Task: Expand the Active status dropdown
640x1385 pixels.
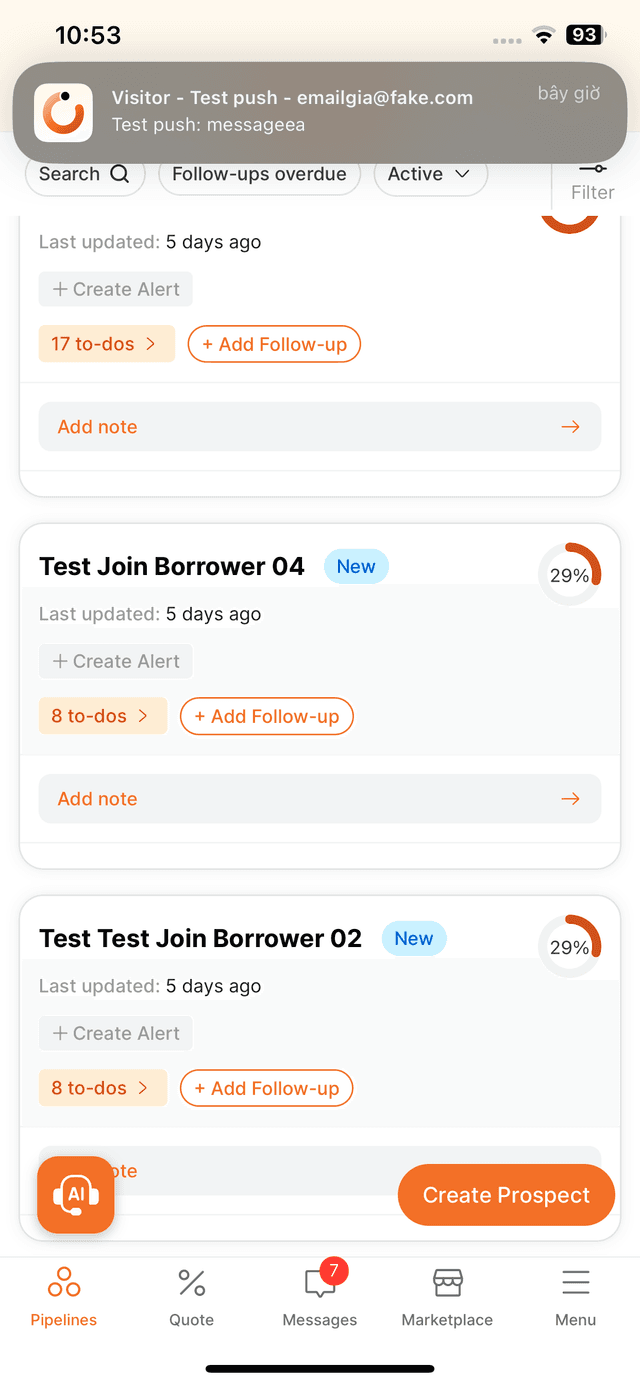Action: (430, 174)
